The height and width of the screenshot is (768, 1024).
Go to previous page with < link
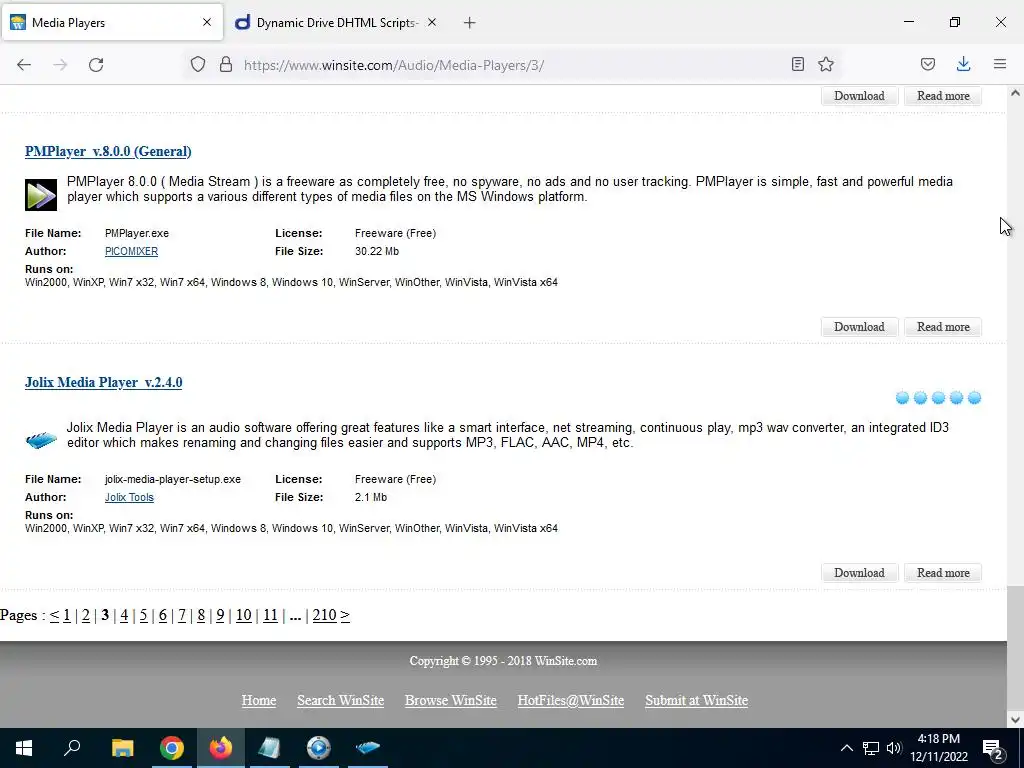point(54,615)
